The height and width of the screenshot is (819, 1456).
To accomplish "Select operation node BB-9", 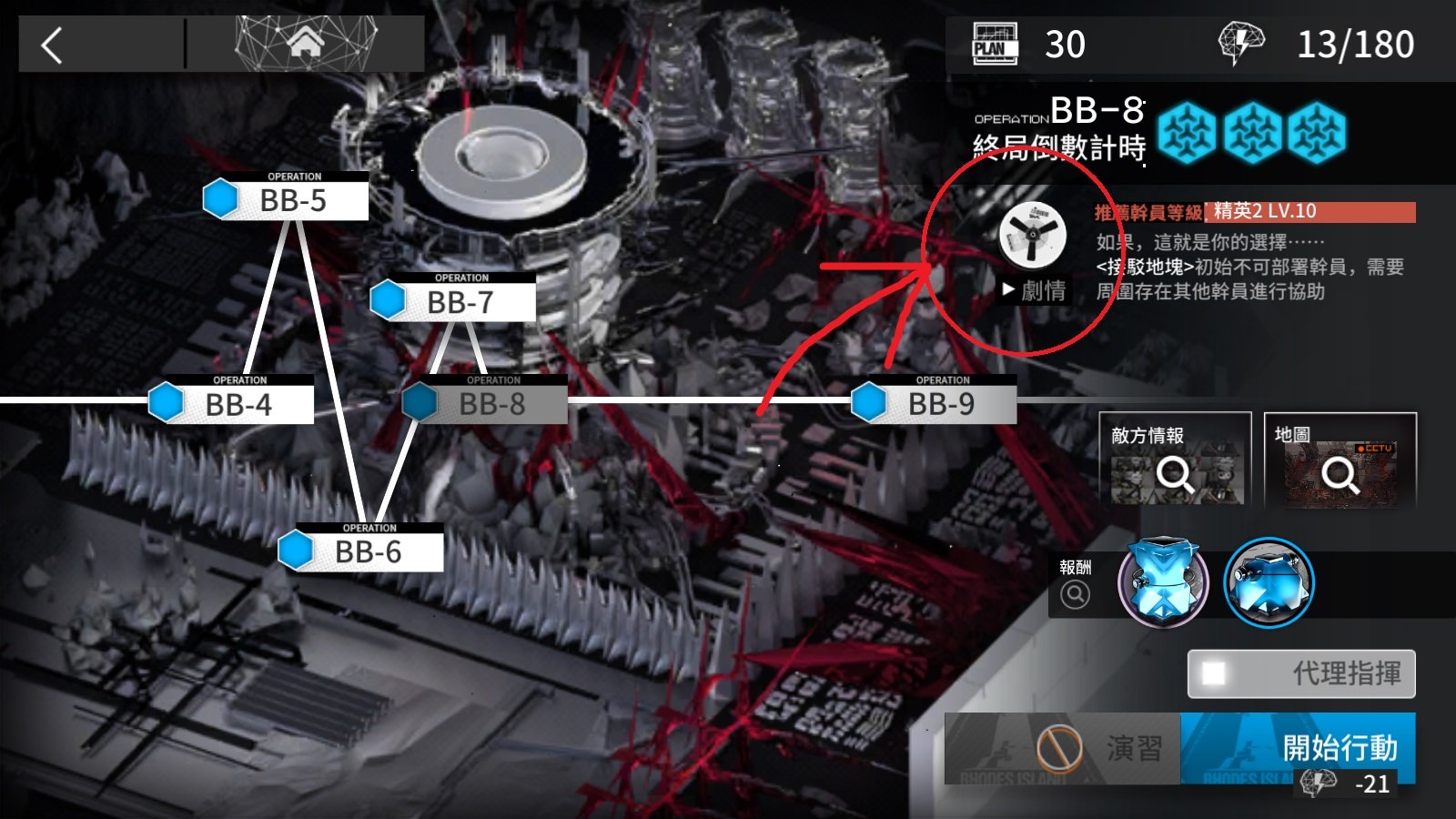I will (935, 403).
